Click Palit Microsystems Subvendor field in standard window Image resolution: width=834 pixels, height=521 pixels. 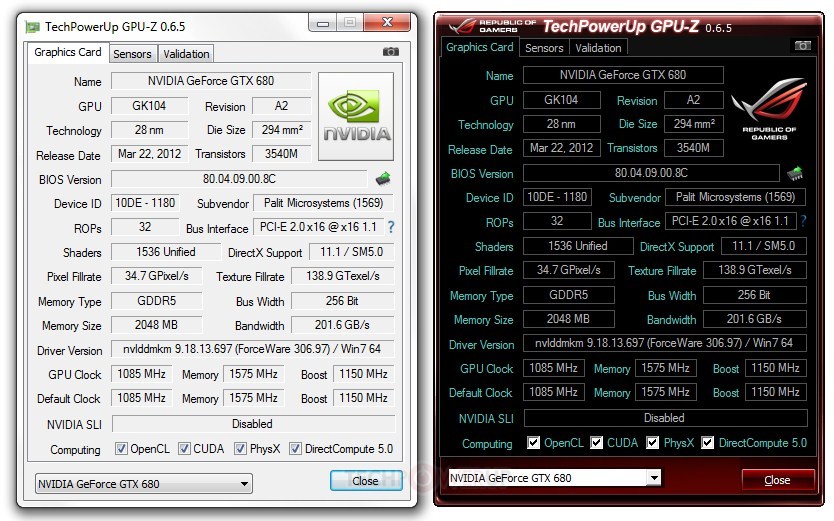(323, 203)
